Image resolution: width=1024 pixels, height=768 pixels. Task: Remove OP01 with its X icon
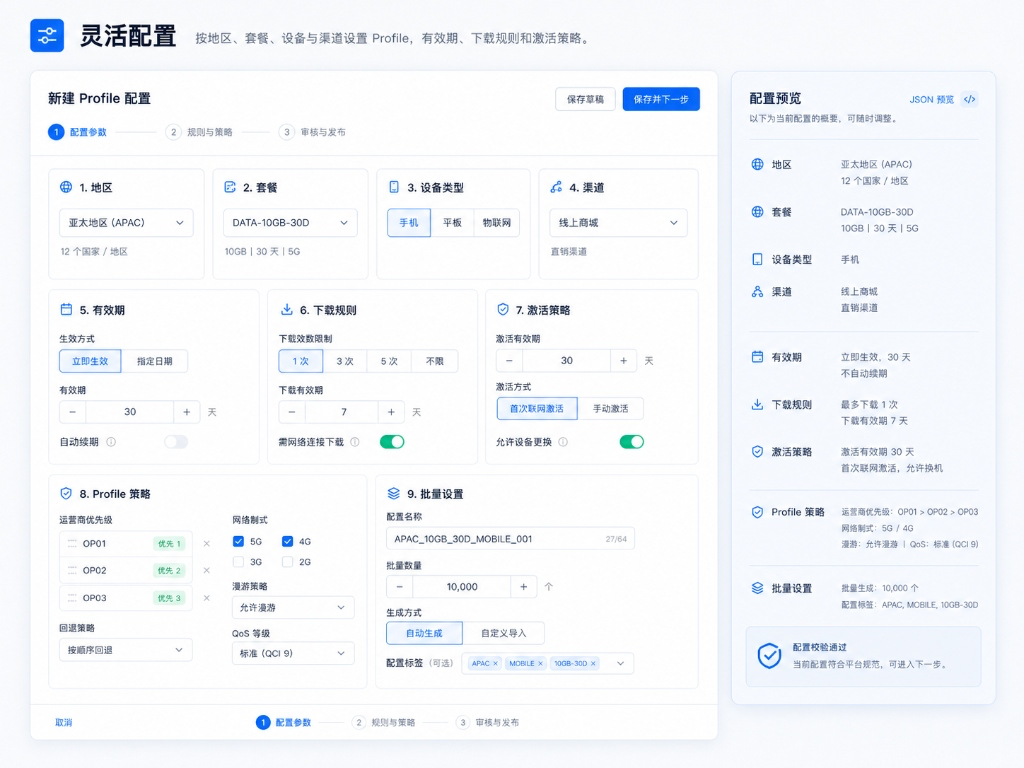(206, 543)
